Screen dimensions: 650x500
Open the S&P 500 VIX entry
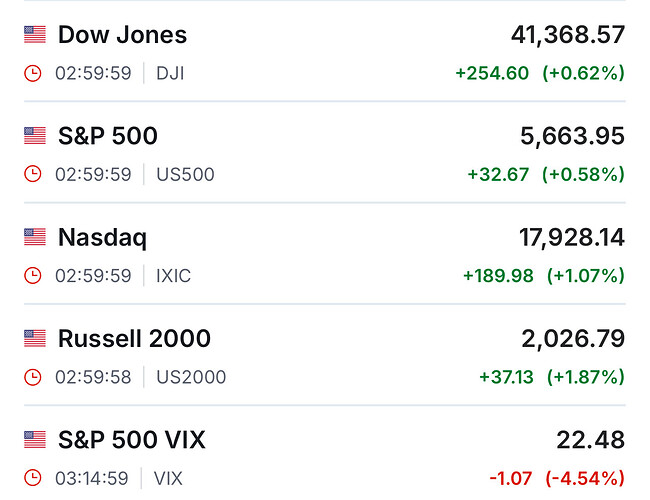coord(132,439)
